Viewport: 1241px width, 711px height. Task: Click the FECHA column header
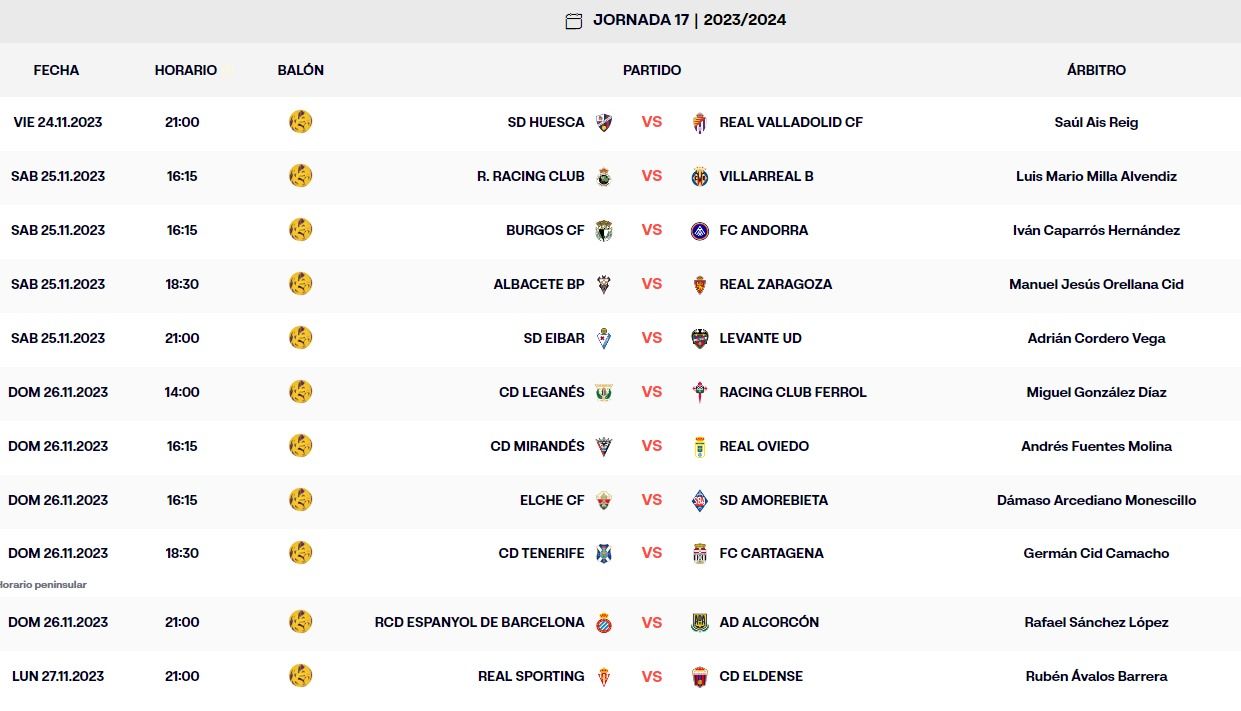pyautogui.click(x=56, y=70)
